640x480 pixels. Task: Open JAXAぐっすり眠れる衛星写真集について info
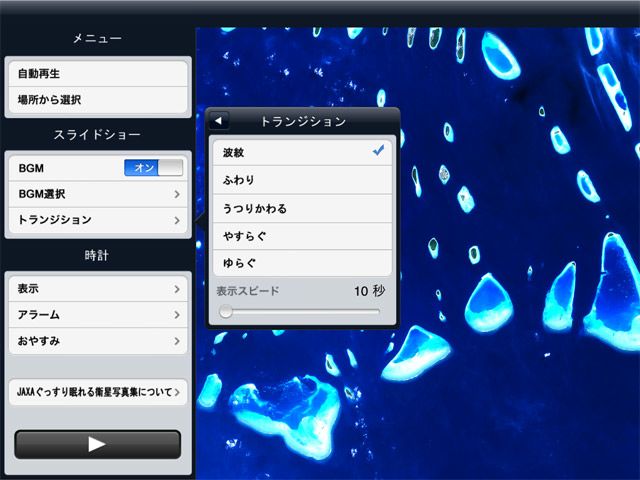click(x=98, y=392)
